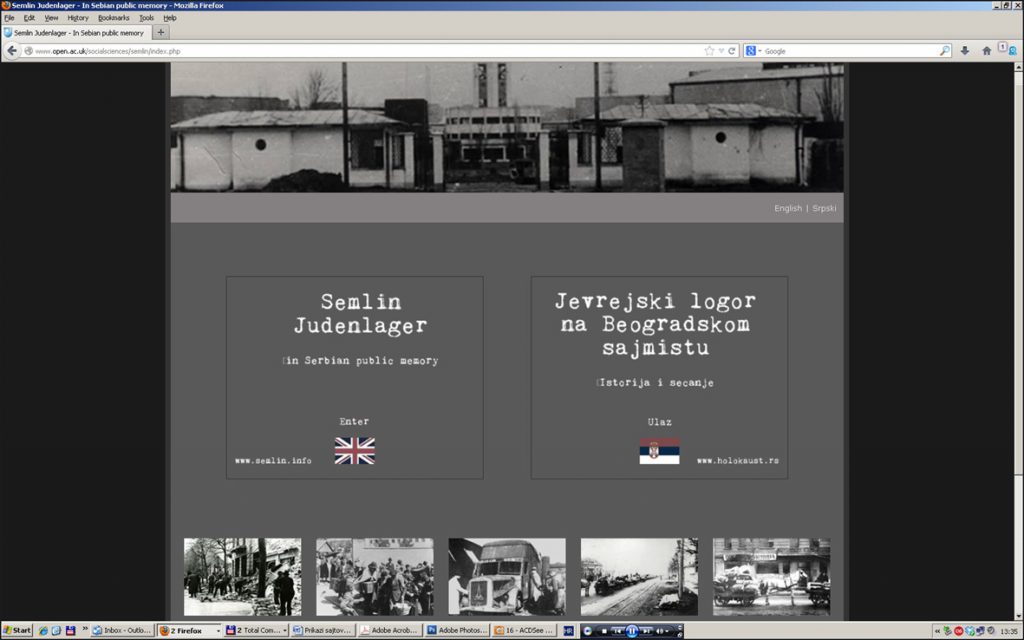Click the browser Back arrow button
Screen dimensions: 1024x640
(12, 51)
